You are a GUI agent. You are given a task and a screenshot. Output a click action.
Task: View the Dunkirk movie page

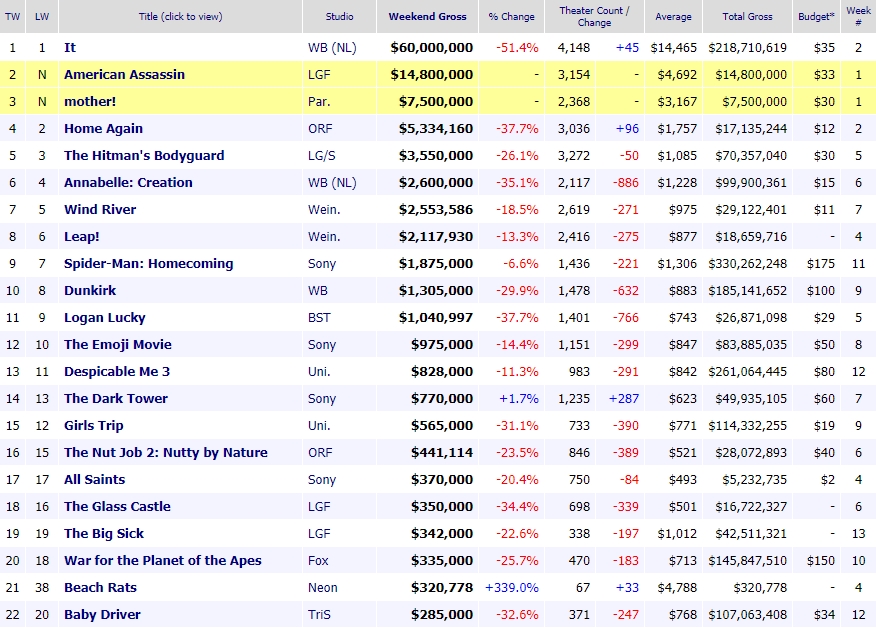click(90, 290)
